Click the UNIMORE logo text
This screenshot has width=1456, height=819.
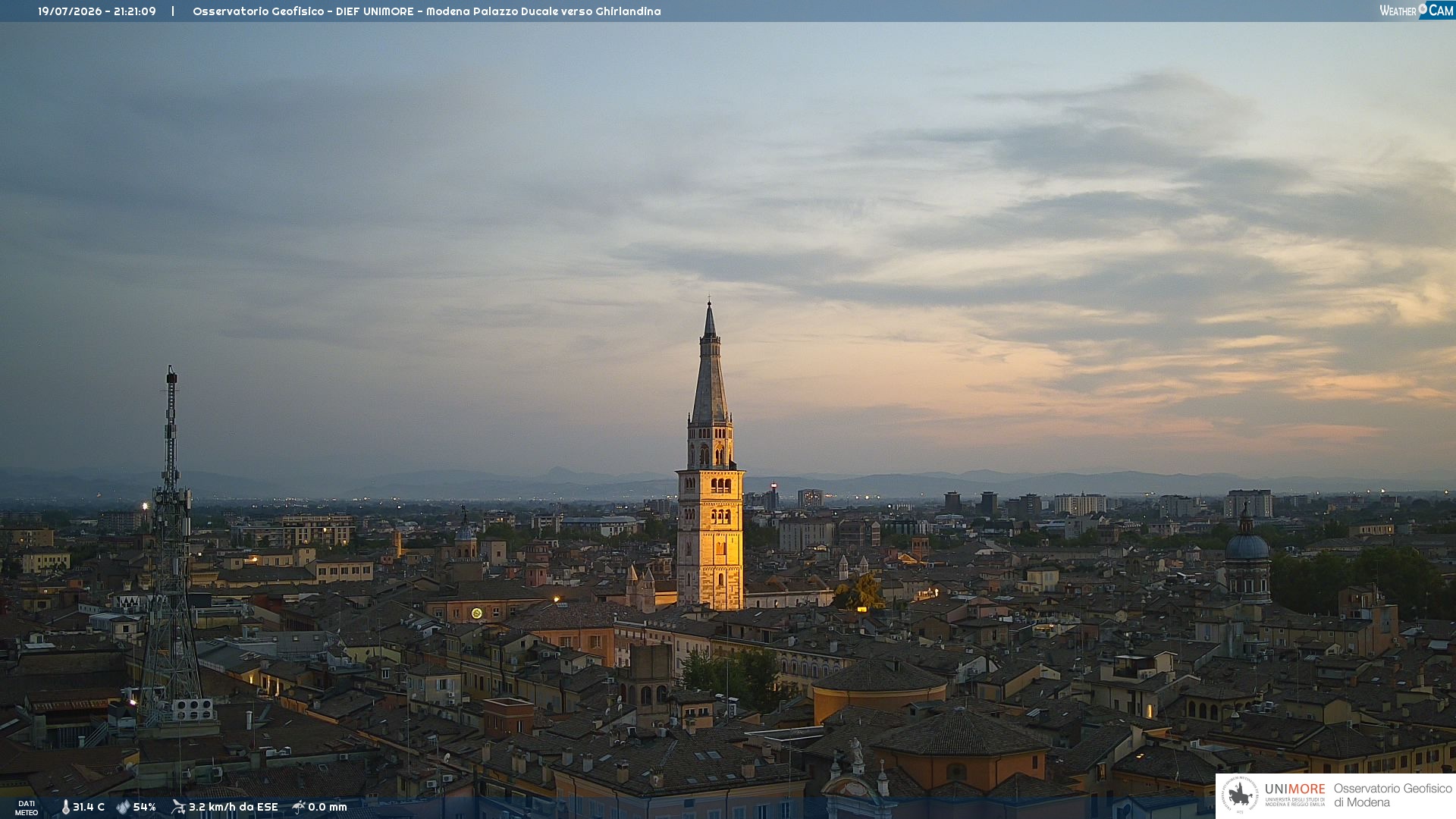[1294, 789]
